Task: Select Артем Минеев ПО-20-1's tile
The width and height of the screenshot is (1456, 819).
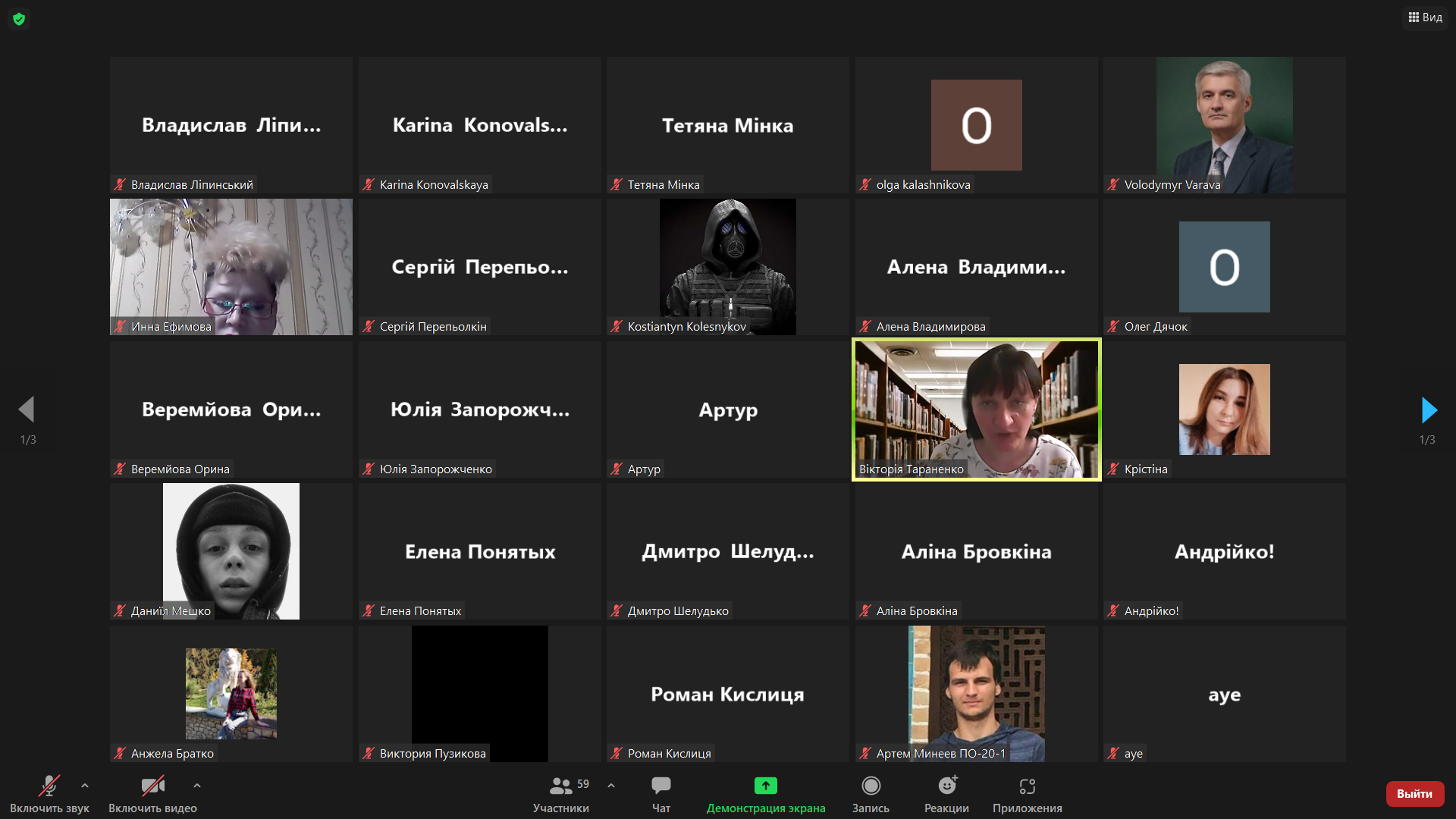Action: pyautogui.click(x=977, y=694)
